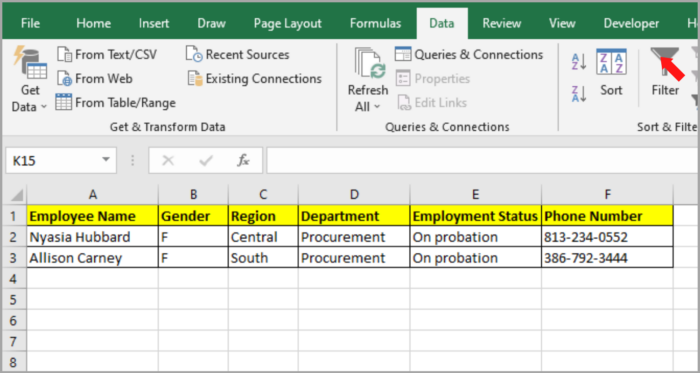Viewport: 700px width, 373px height.
Task: Switch to the Draw tab
Action: click(x=212, y=23)
